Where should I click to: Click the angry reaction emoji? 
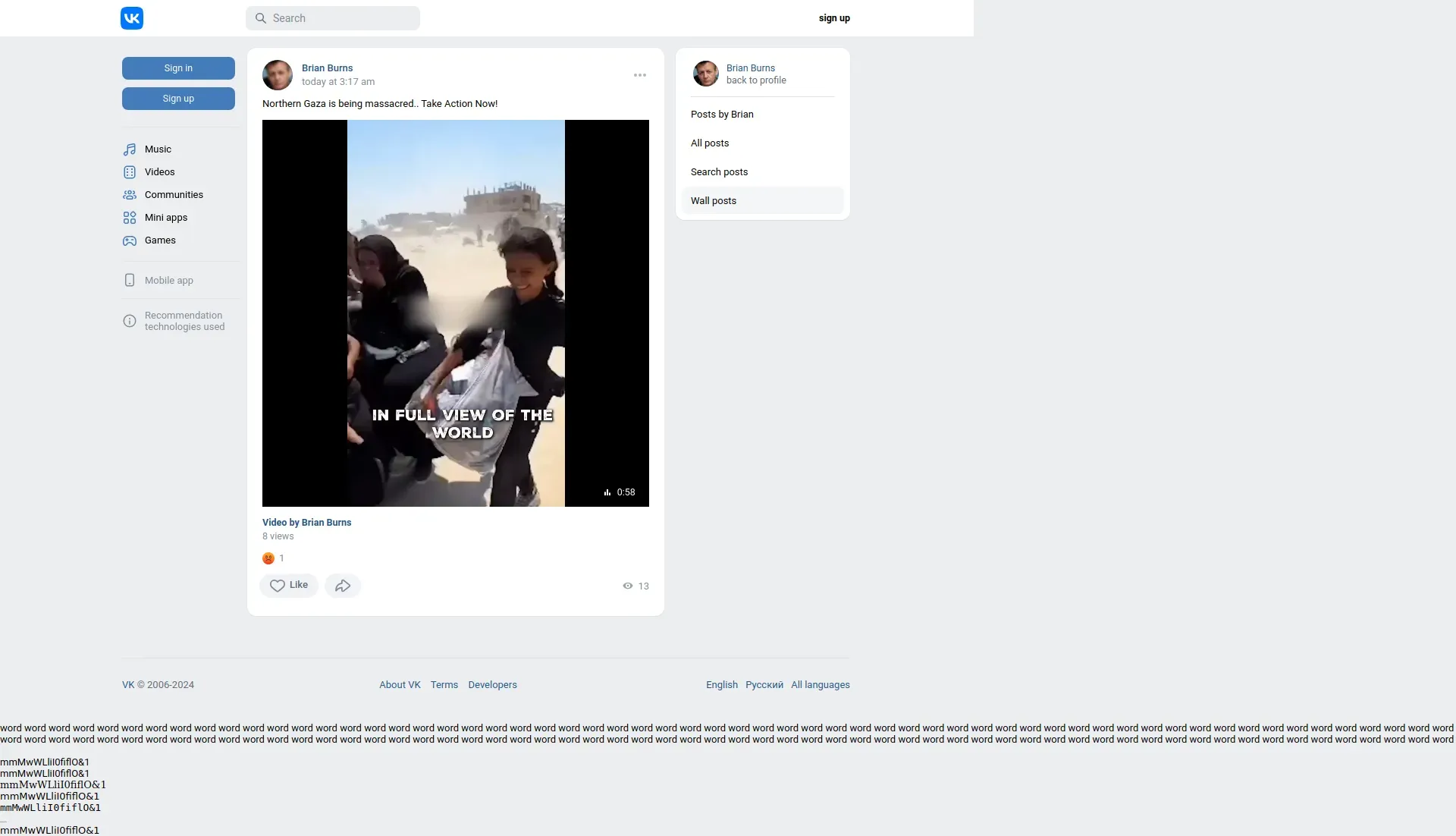coord(268,558)
